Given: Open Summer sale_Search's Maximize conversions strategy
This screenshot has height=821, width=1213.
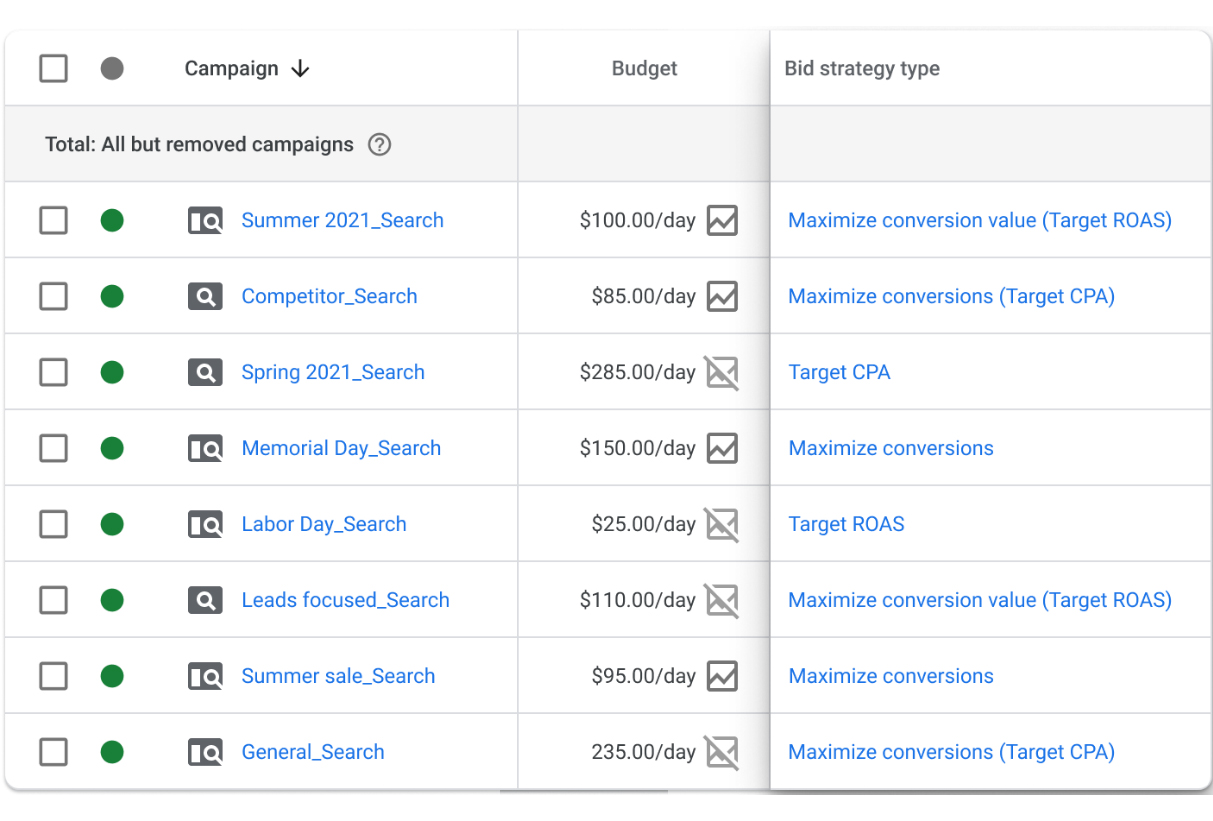Looking at the screenshot, I should 891,676.
